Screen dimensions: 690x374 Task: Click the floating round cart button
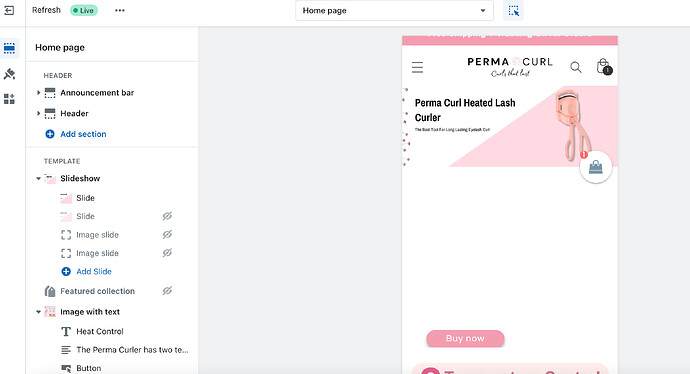pyautogui.click(x=596, y=167)
